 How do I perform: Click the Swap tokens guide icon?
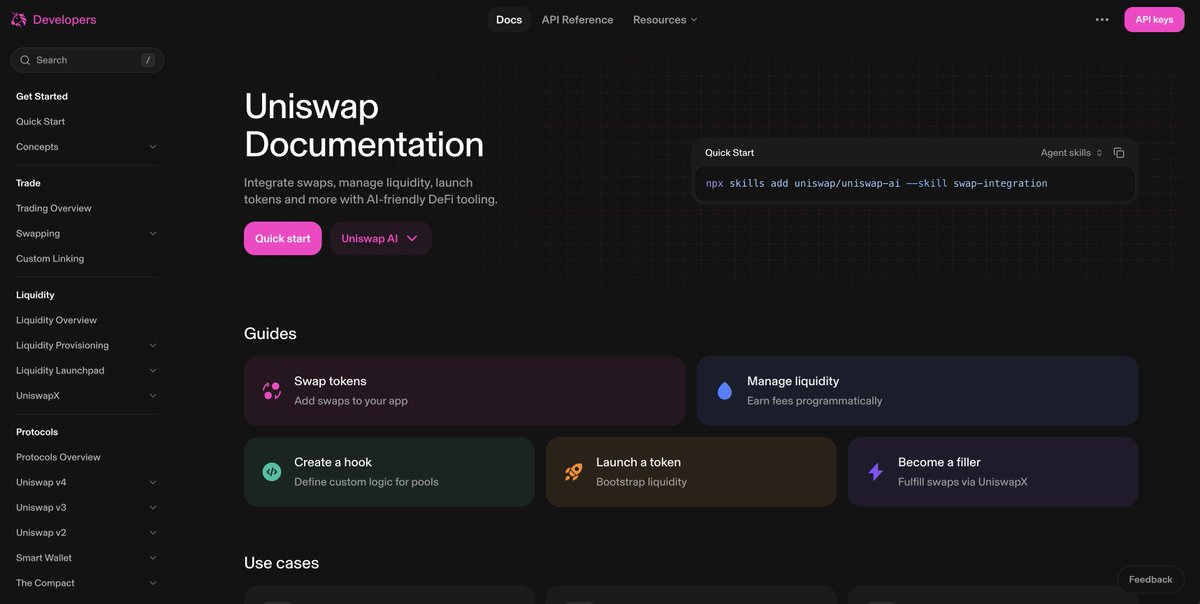[272, 391]
